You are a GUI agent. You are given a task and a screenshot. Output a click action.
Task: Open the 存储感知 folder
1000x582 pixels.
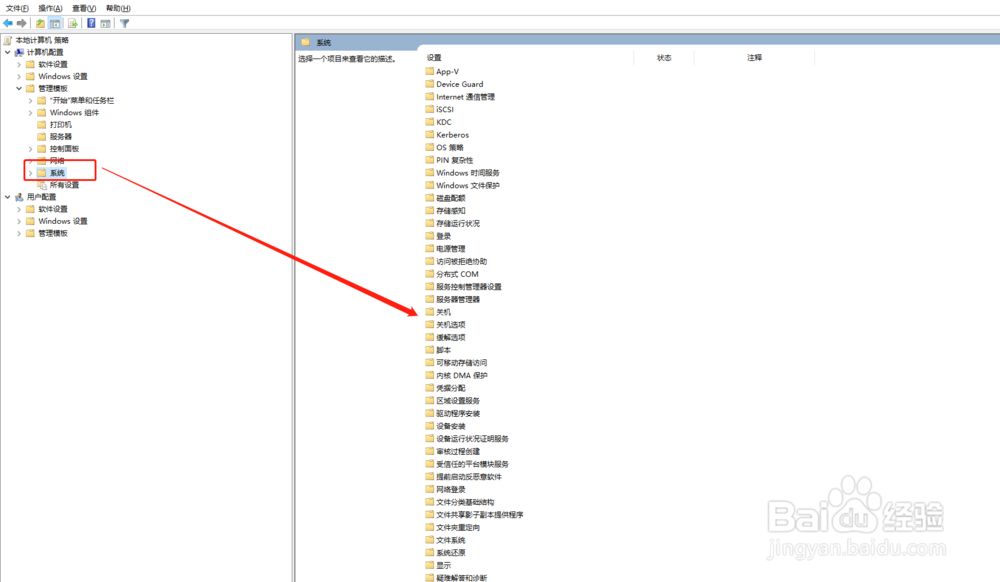450,211
